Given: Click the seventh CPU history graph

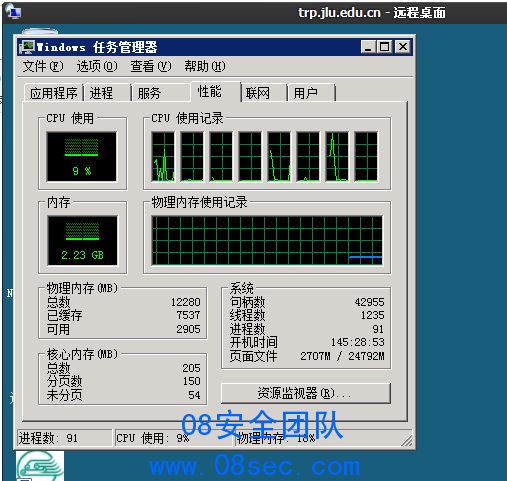Looking at the screenshot, I should coord(337,156).
